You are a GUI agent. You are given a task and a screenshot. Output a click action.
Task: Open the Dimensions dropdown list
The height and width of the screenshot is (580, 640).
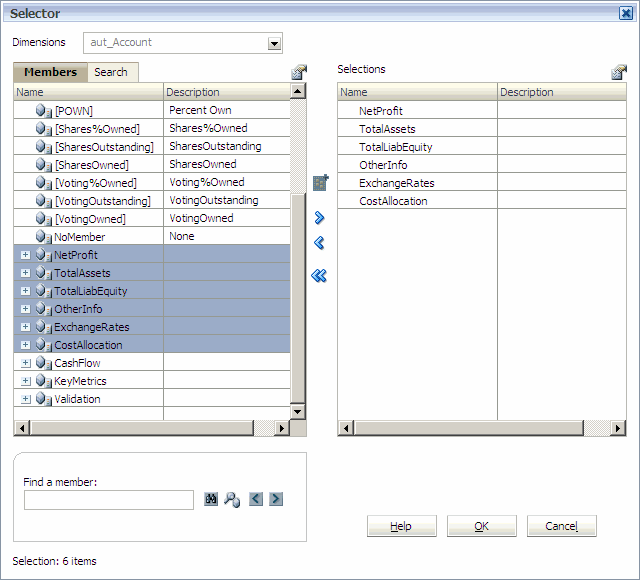274,43
